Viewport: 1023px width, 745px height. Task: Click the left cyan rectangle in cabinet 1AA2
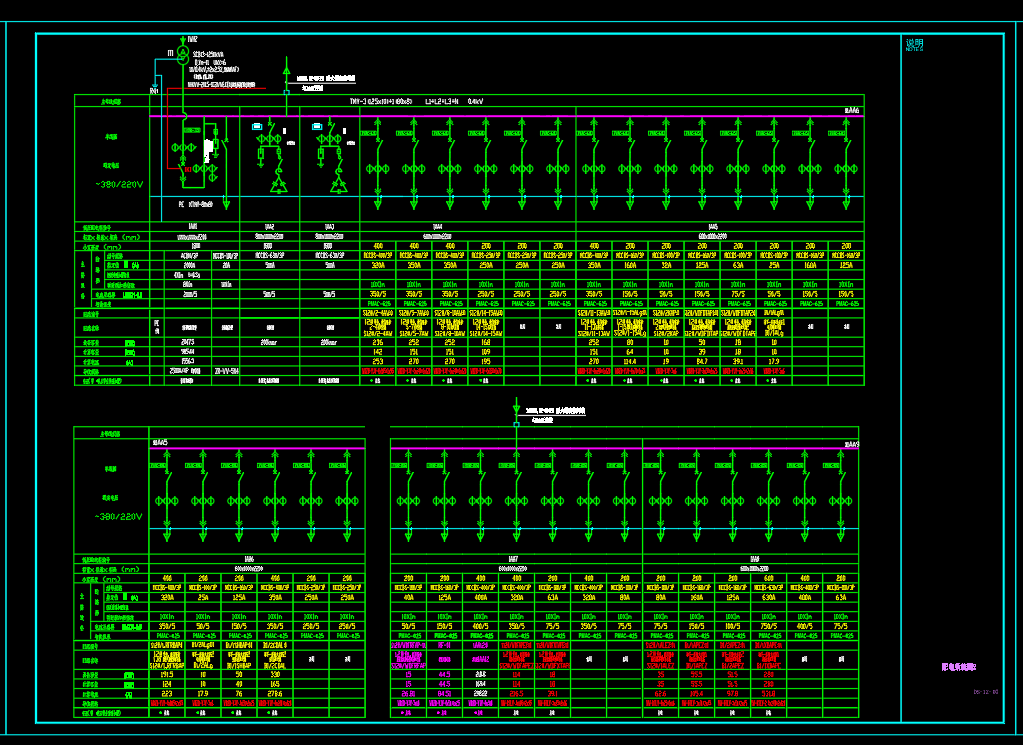(x=257, y=127)
